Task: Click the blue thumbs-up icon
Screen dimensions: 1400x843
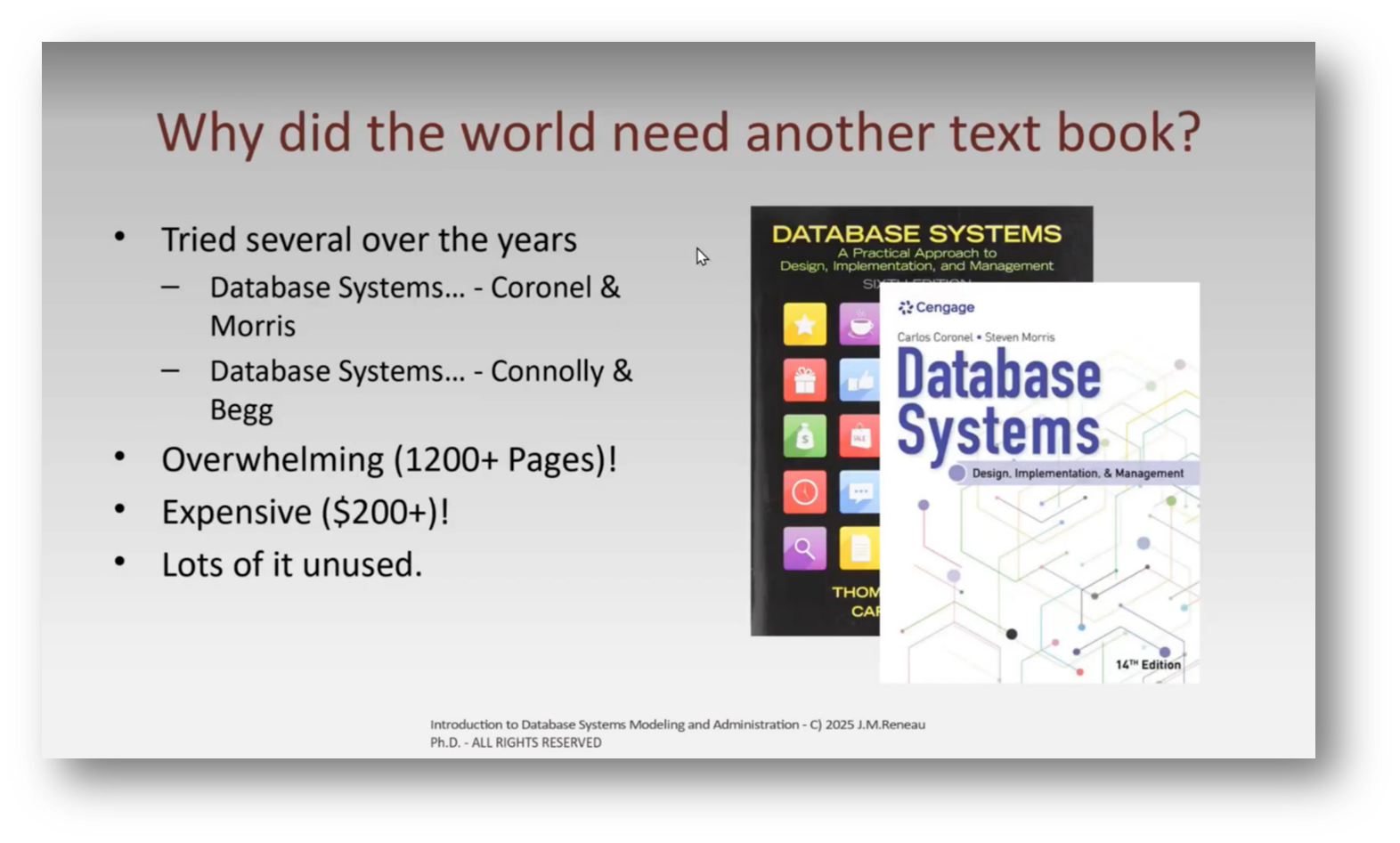Action: pos(859,380)
